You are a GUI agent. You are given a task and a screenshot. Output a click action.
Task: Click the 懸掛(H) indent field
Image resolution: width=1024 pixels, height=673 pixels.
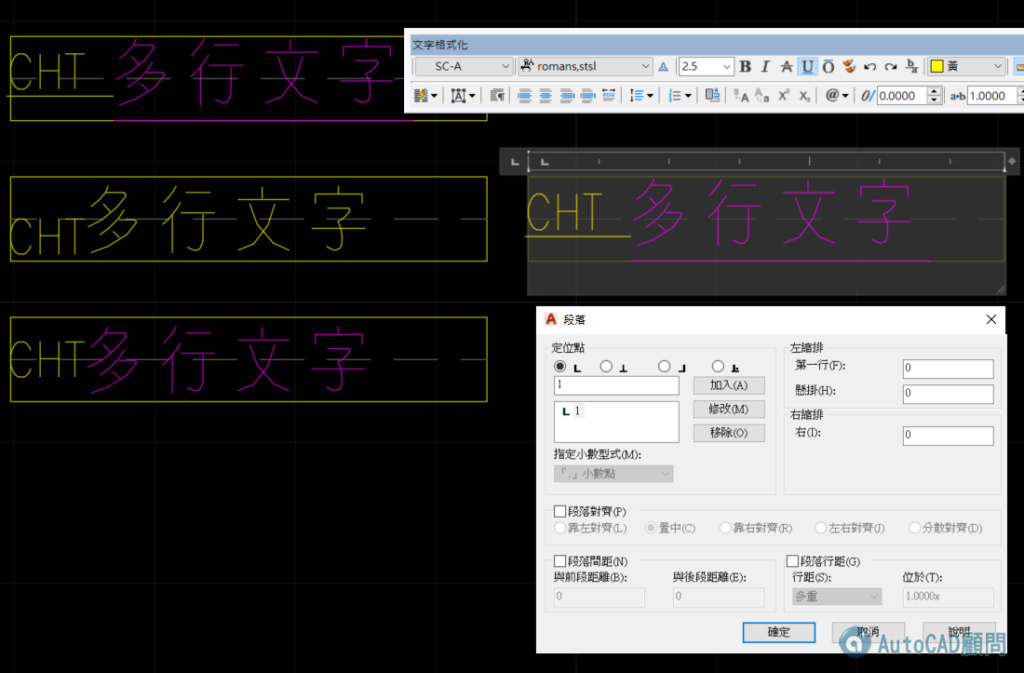click(x=948, y=394)
